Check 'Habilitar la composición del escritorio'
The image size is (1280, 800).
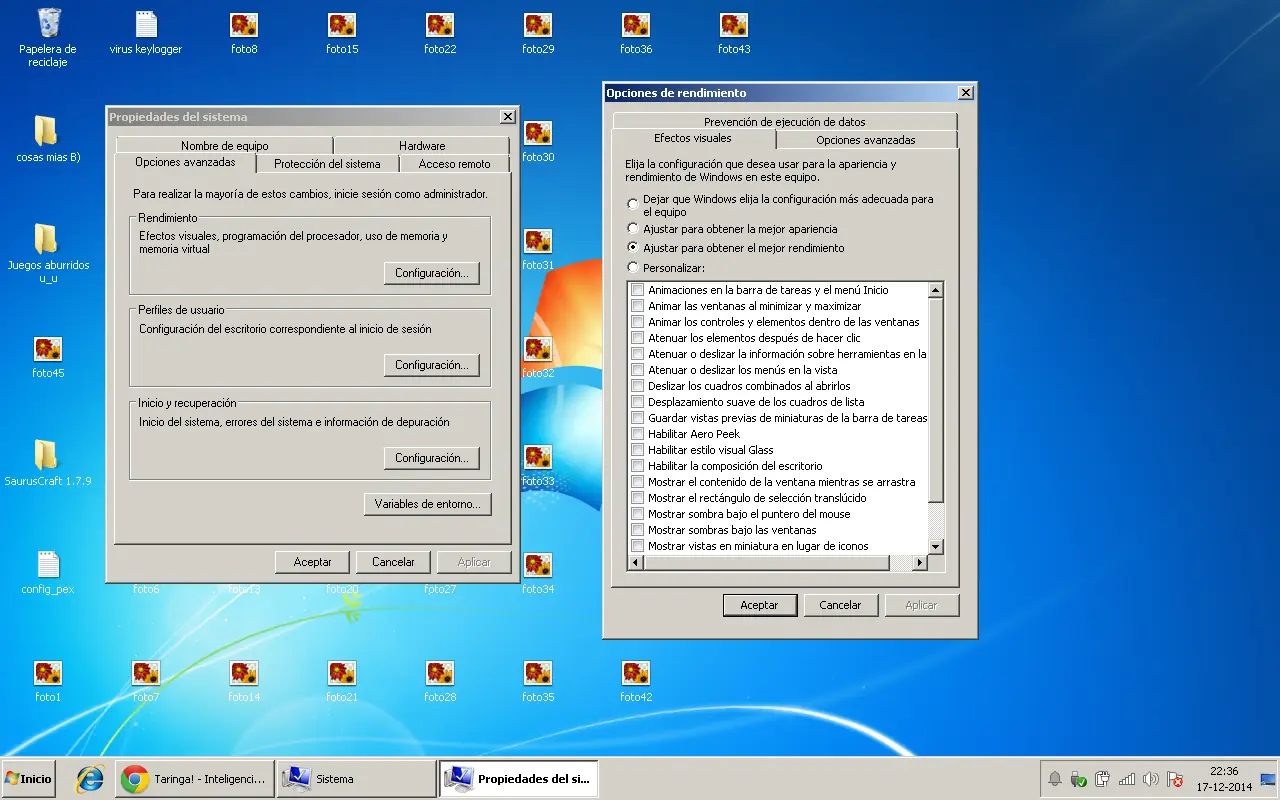coord(637,466)
